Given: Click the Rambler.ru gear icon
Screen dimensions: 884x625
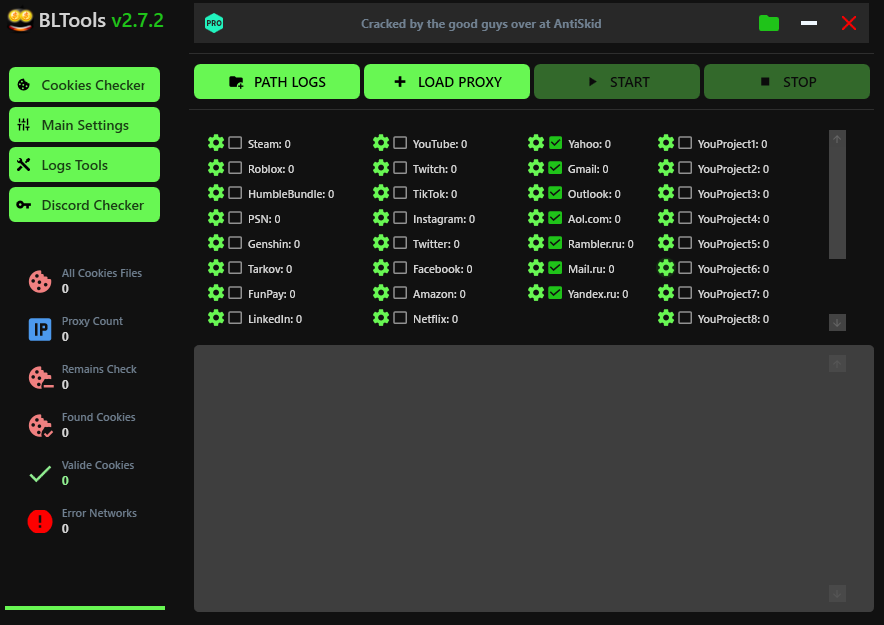Looking at the screenshot, I should coord(536,243).
